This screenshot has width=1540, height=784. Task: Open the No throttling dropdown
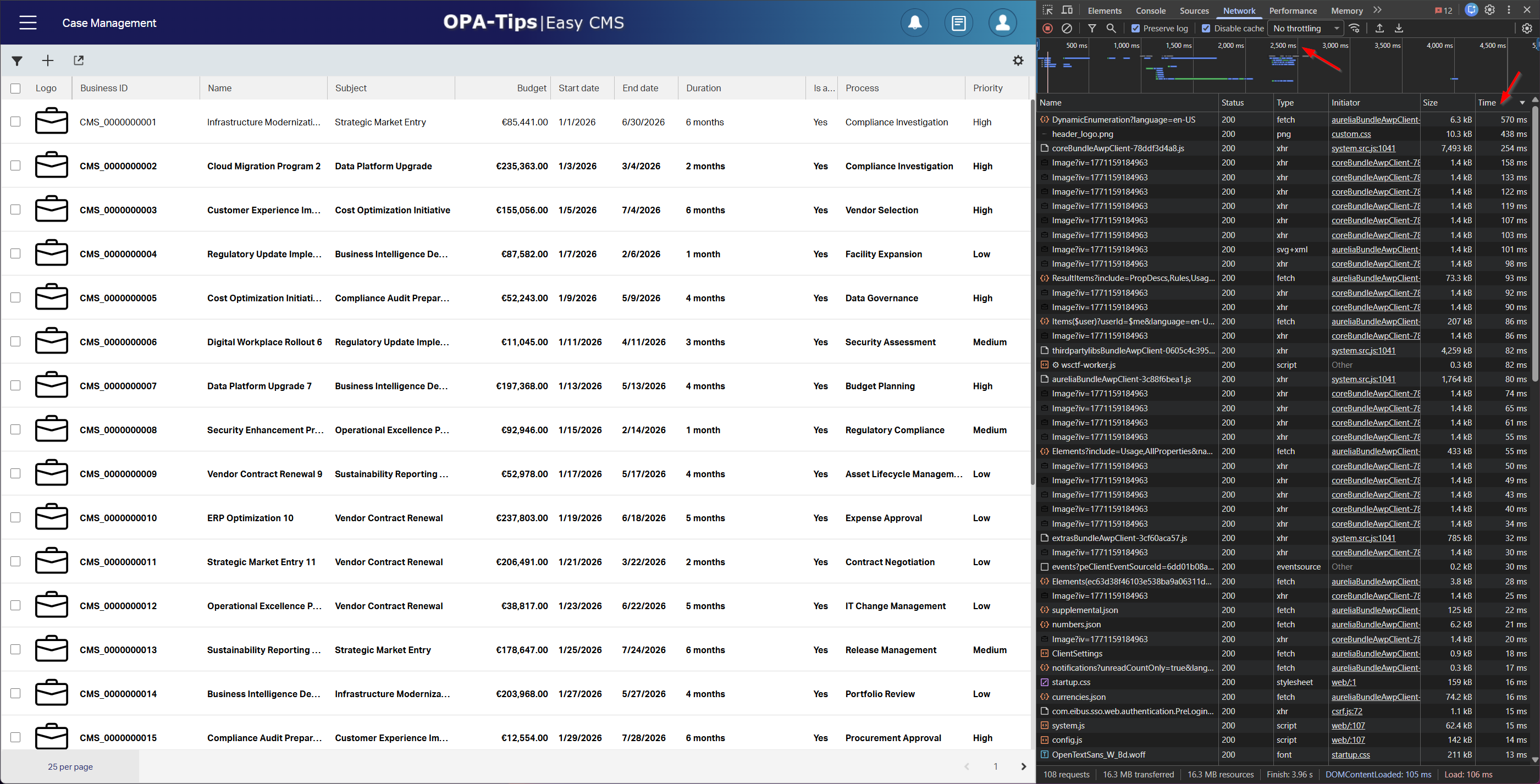(1305, 28)
